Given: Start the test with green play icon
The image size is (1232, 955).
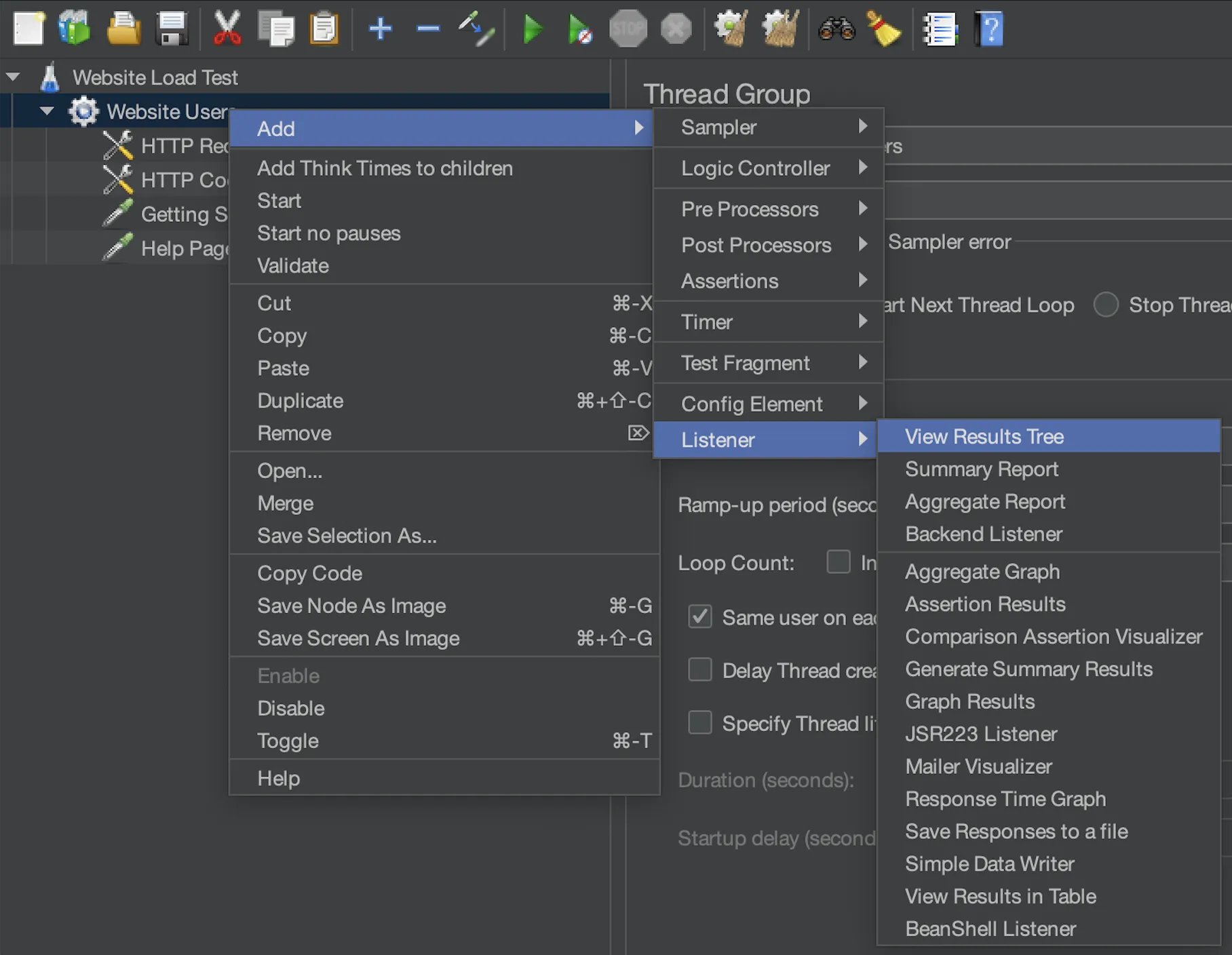Looking at the screenshot, I should 534,28.
